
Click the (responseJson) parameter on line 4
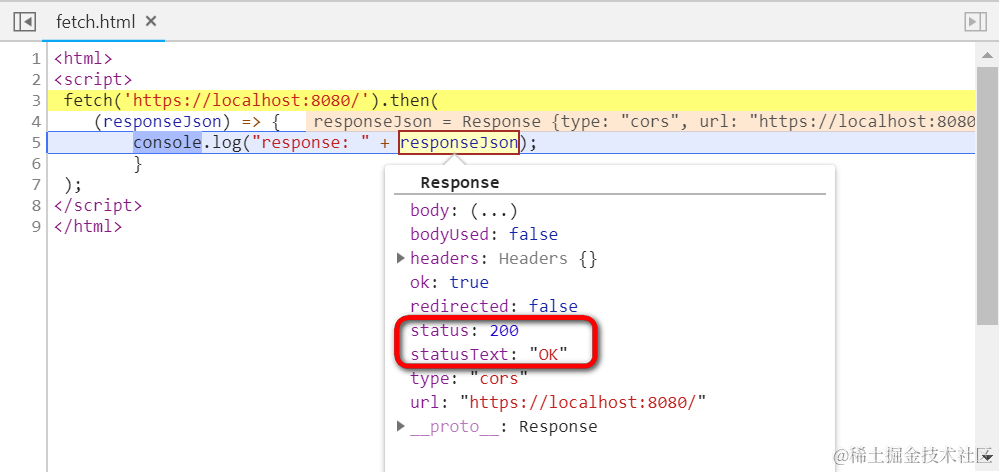[x=163, y=122]
